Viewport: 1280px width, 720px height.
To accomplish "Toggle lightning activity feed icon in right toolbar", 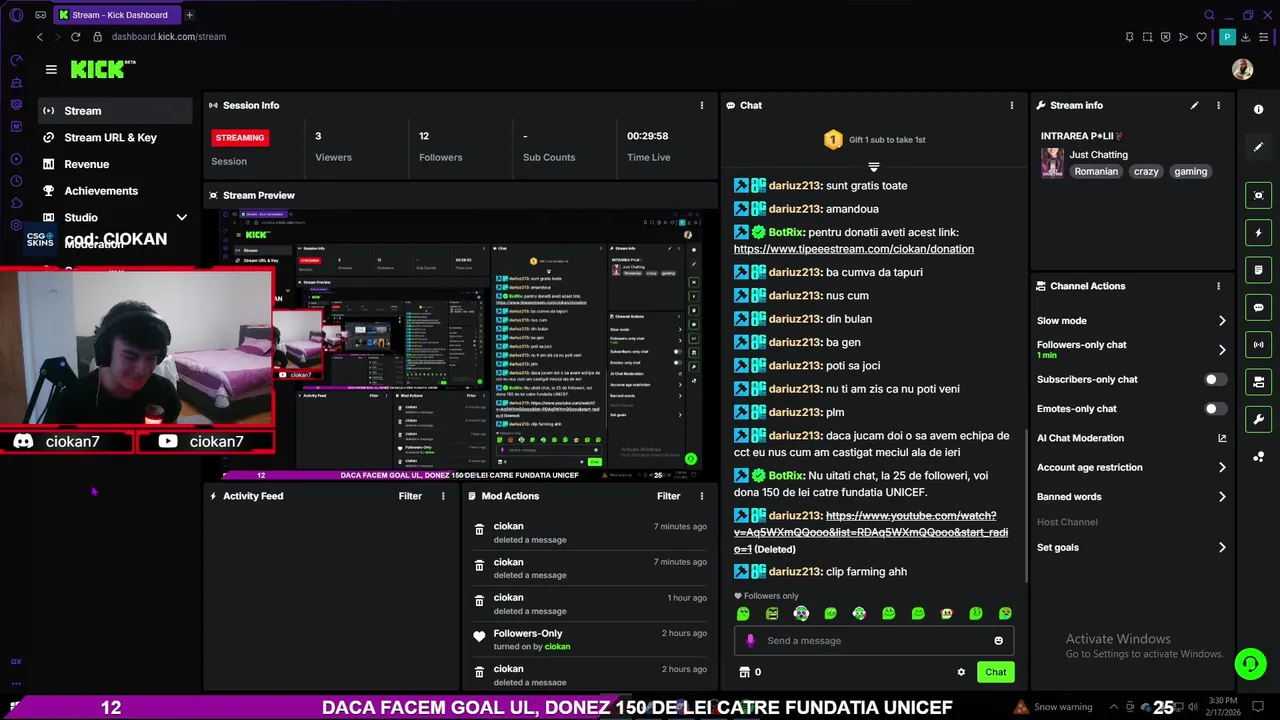I will (x=1258, y=233).
